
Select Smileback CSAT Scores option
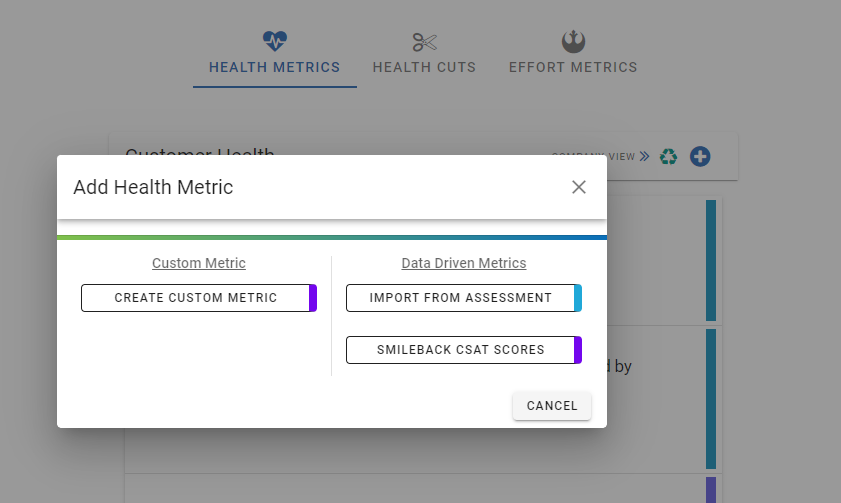(464, 350)
